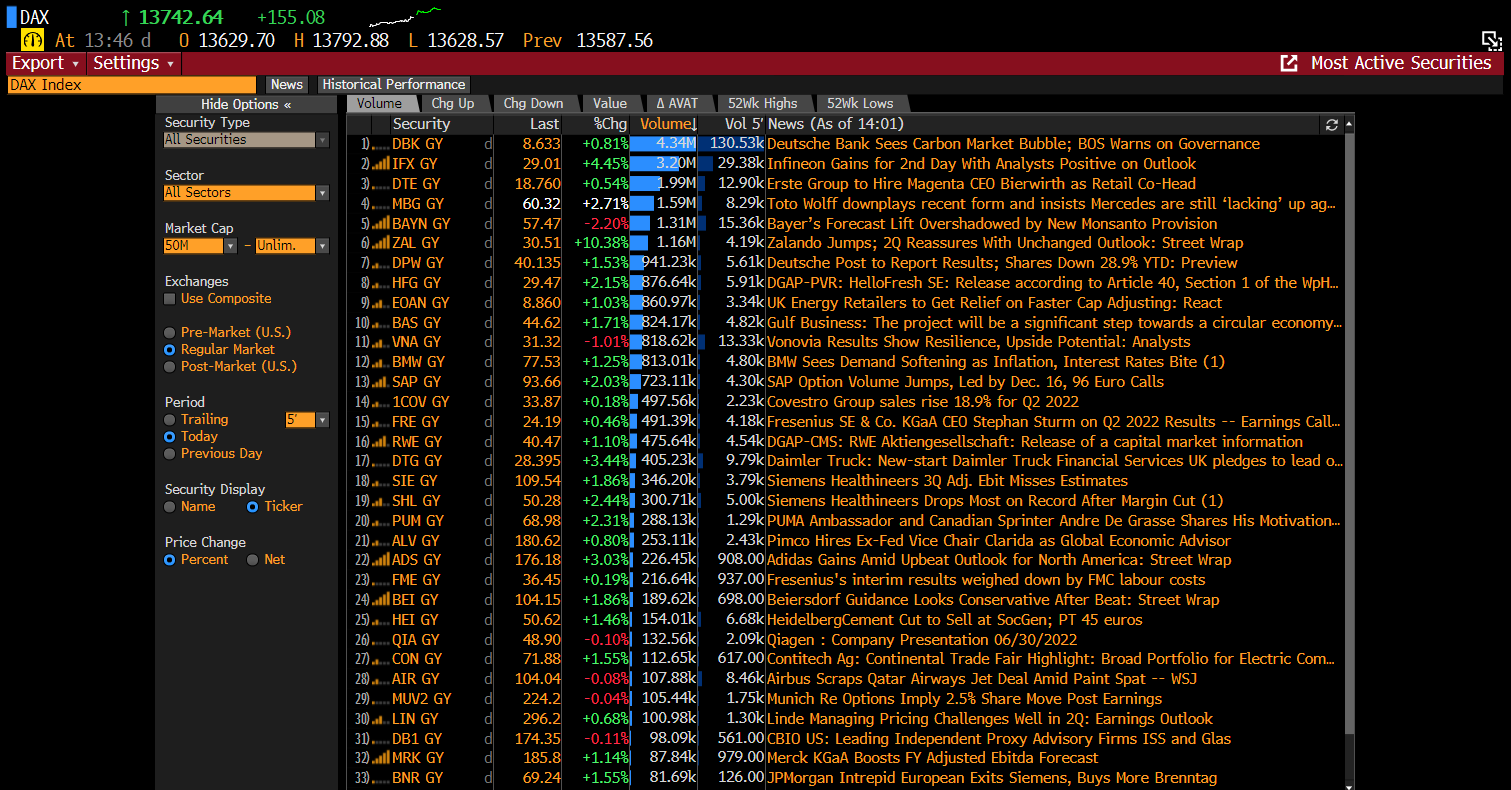Open the Settings dropdown menu
Screen dimensions: 1511x790
click(134, 63)
